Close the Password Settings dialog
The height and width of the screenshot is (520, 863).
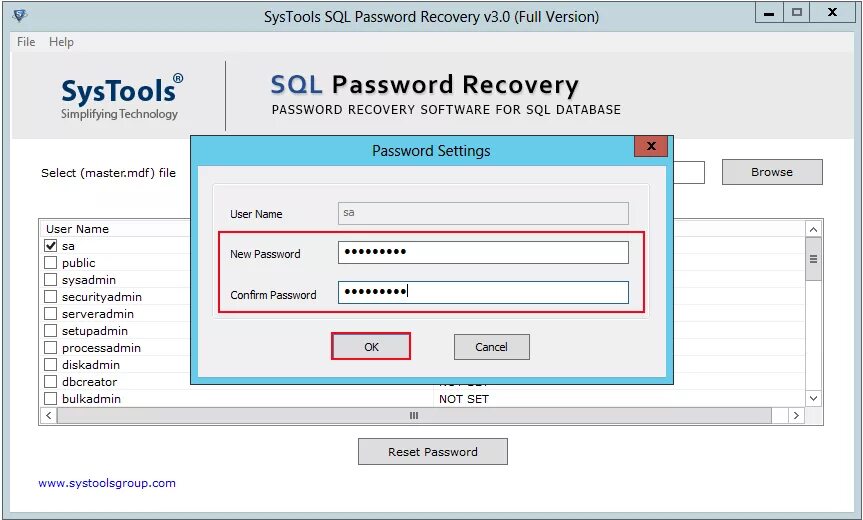coord(651,146)
